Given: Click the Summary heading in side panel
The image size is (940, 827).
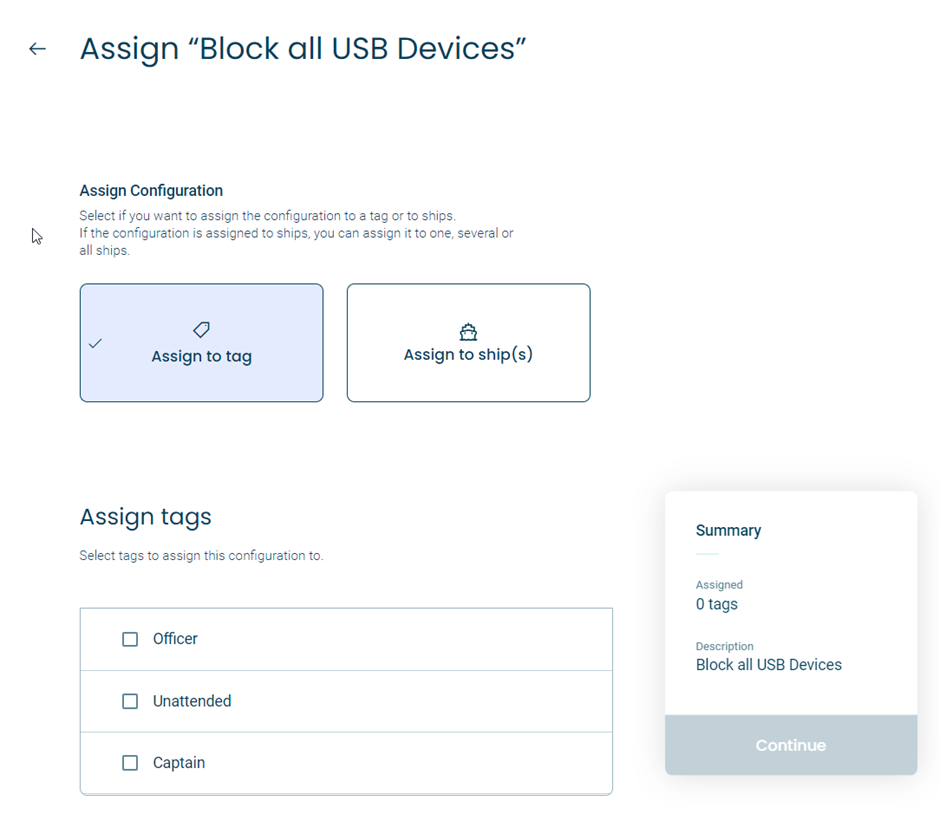Looking at the screenshot, I should click(x=728, y=530).
